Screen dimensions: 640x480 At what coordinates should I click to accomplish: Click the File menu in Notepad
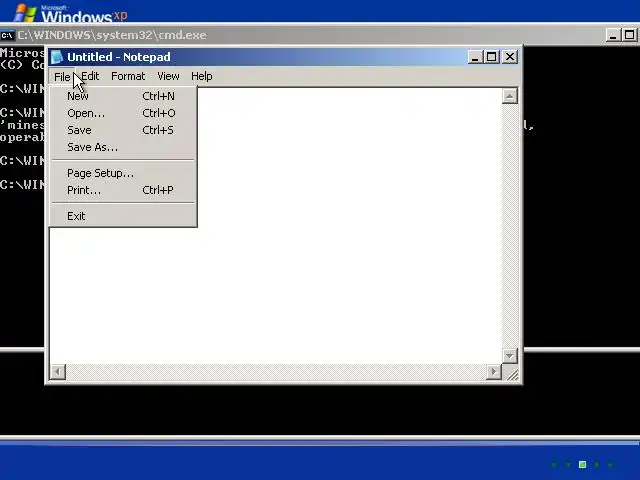tap(62, 76)
